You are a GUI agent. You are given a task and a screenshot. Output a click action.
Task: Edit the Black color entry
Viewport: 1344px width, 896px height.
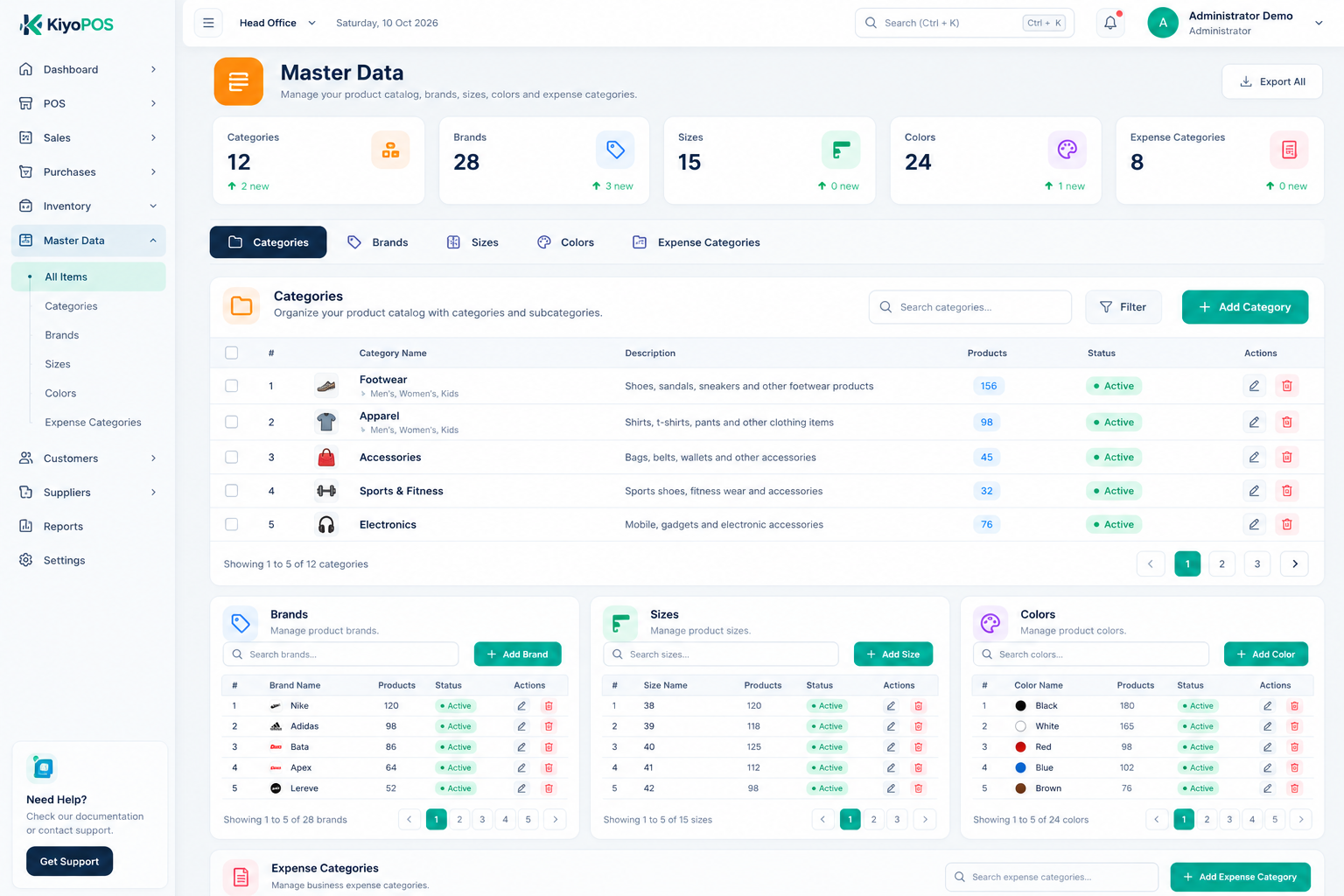coord(1267,706)
